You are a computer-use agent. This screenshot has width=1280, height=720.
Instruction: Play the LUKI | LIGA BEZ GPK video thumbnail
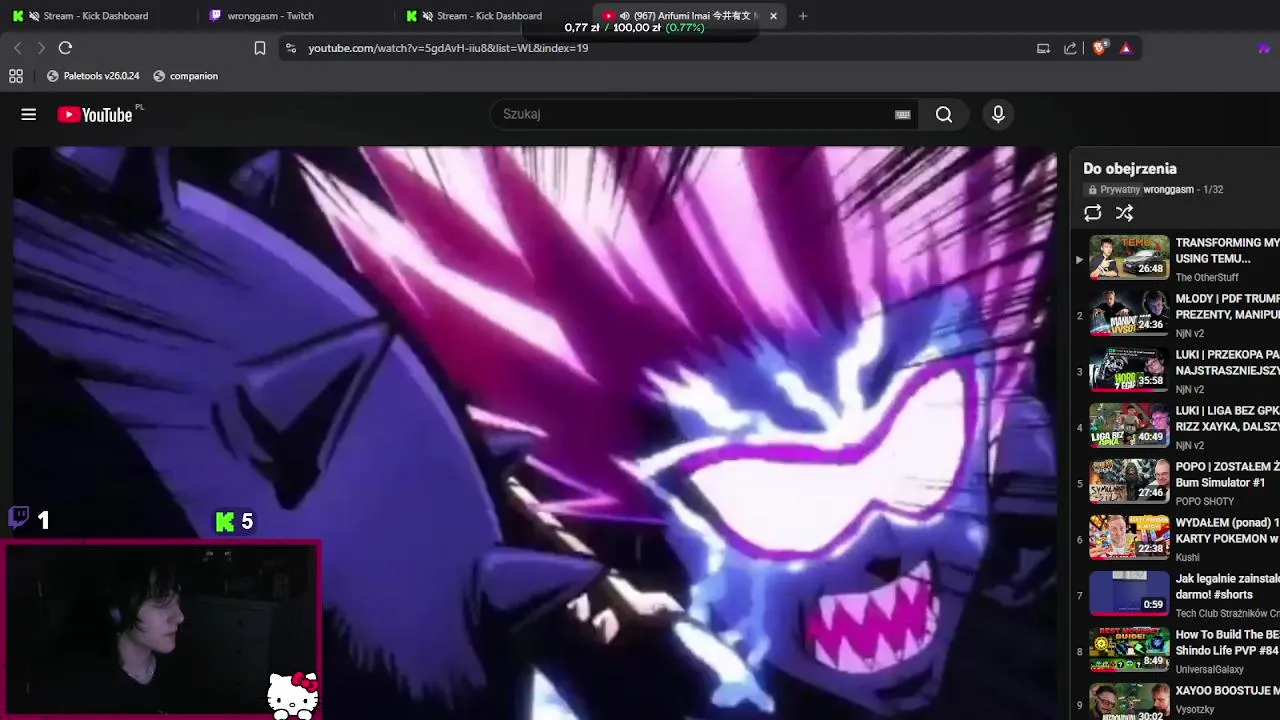(x=1129, y=426)
